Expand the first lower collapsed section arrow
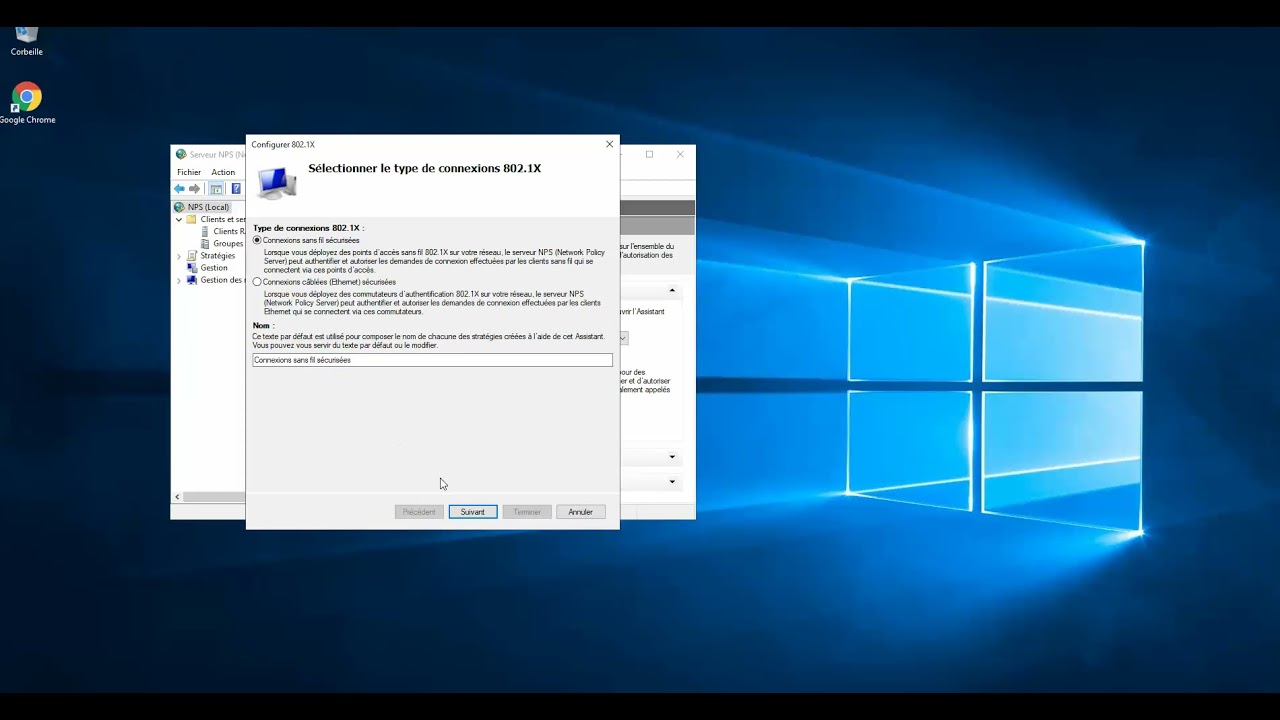Screen dimensions: 1280x720 click(672, 457)
